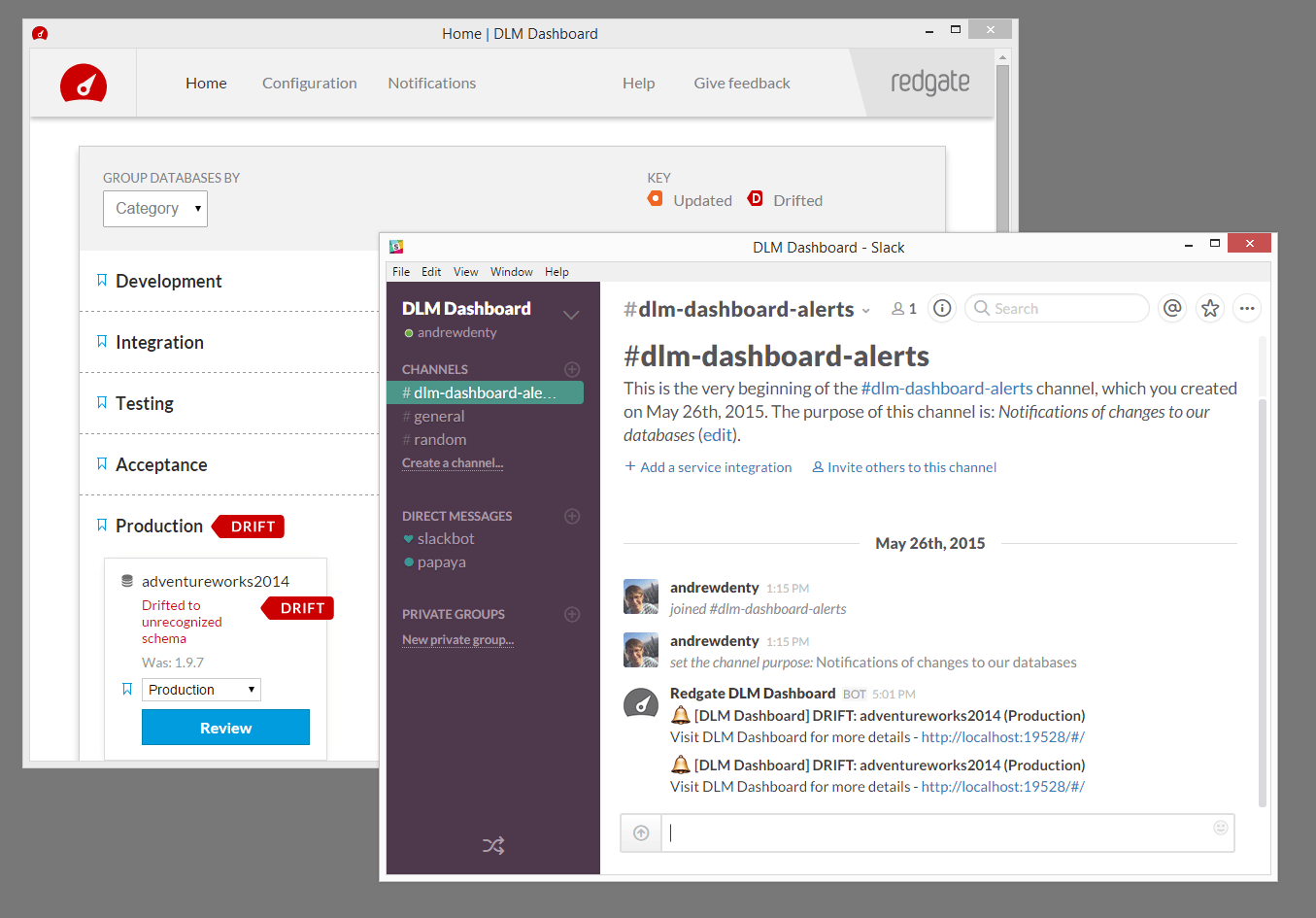
Task: Click the database icon beside adventureworks2014
Action: tap(126, 581)
